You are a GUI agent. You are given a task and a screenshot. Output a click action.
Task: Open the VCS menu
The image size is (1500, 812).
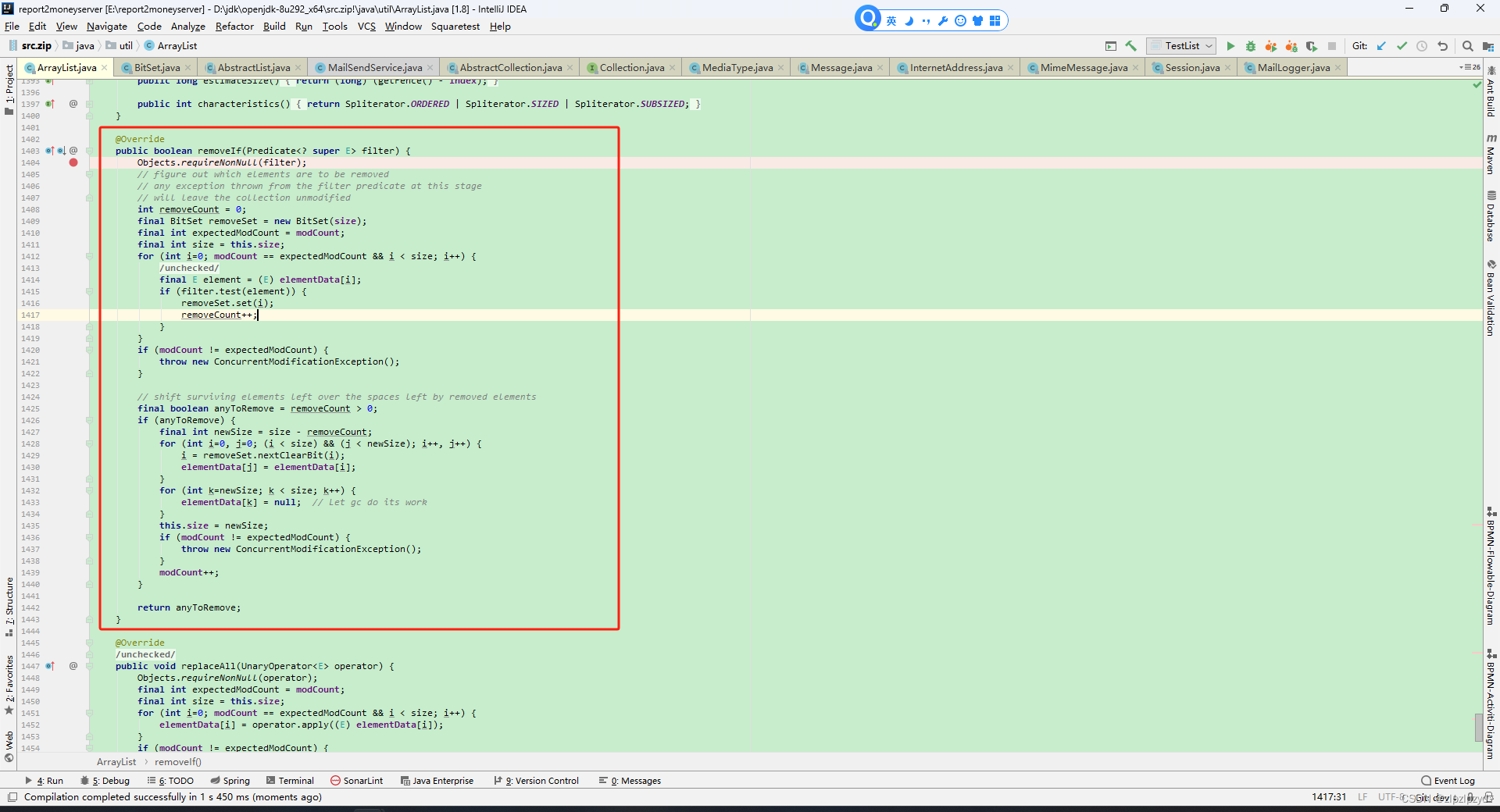point(366,27)
